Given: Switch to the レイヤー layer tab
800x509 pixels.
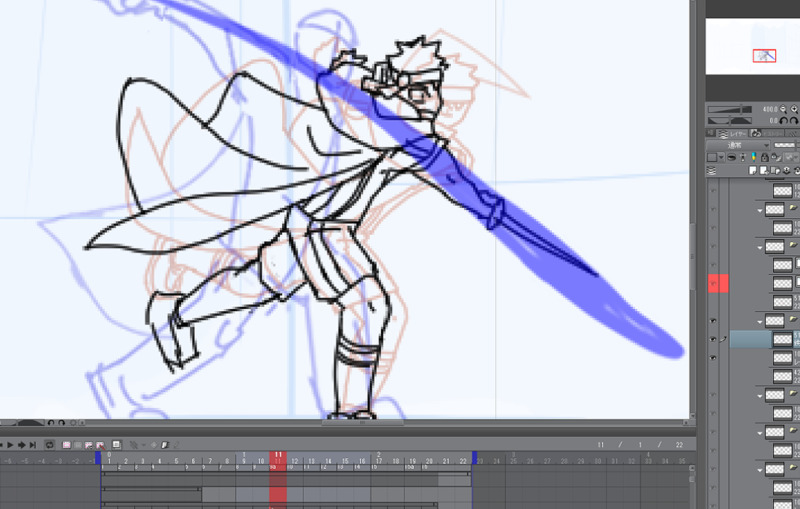Looking at the screenshot, I should (x=732, y=134).
